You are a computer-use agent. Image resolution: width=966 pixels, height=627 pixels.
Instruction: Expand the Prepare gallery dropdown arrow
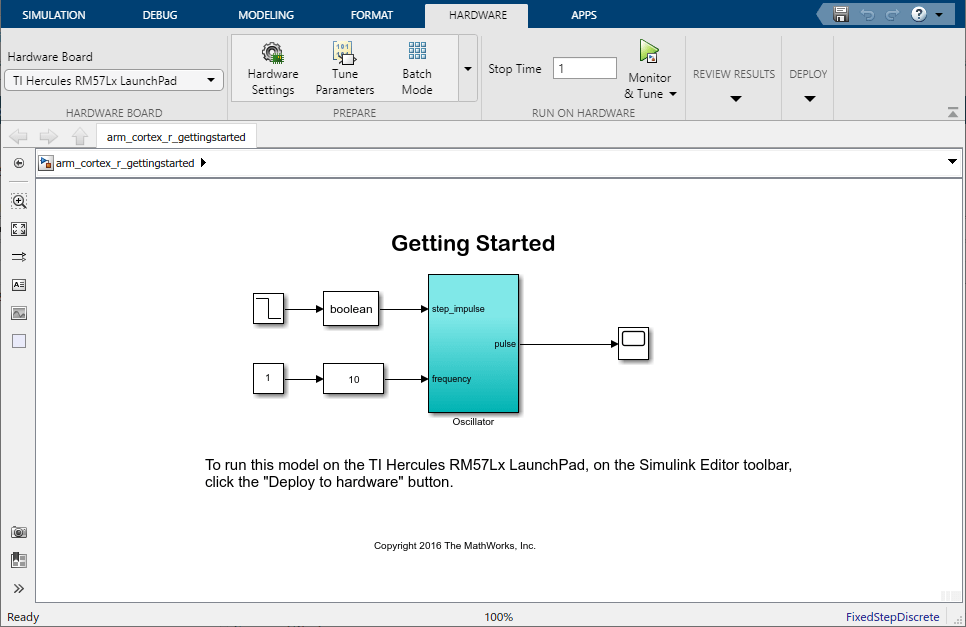(x=467, y=69)
